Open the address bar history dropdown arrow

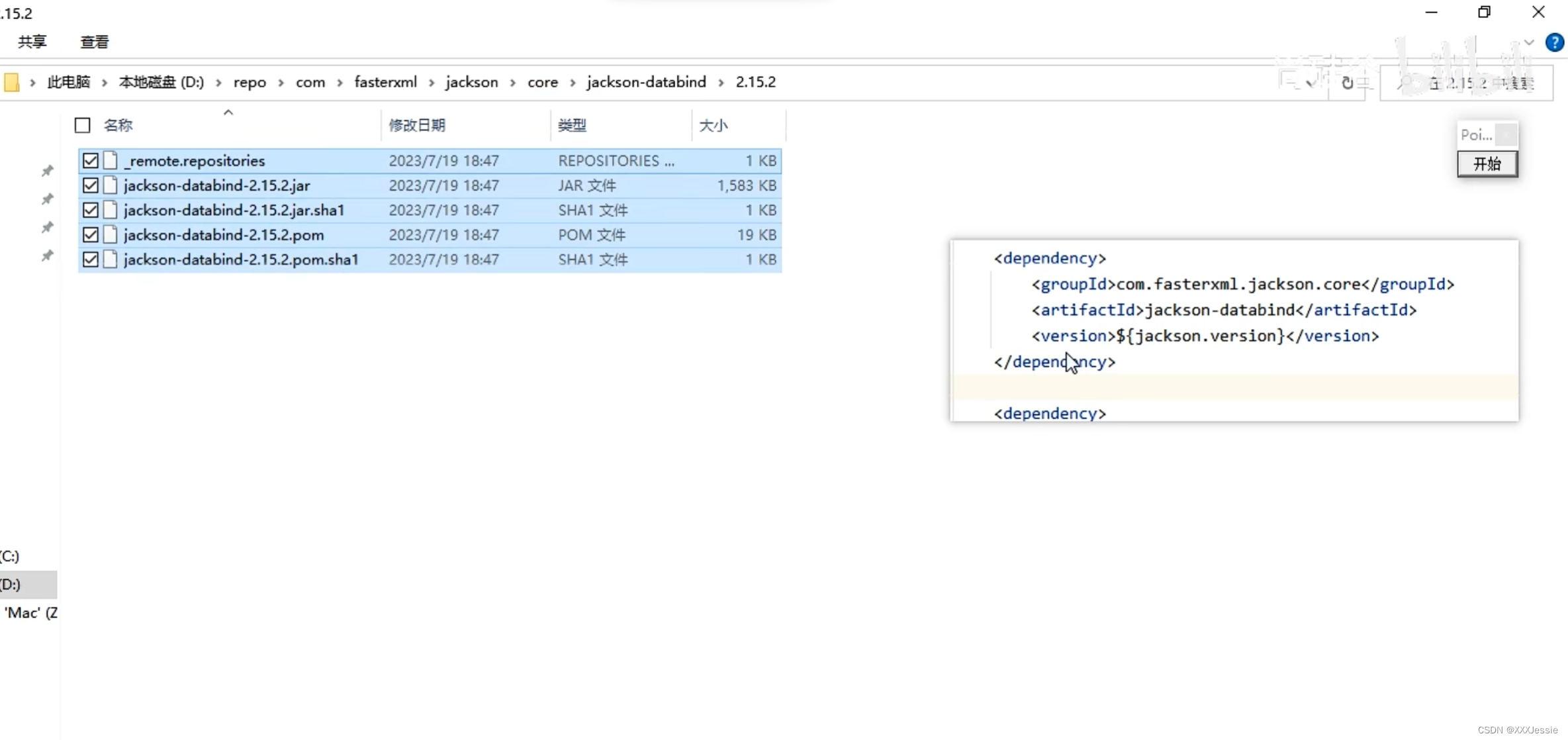(1310, 83)
